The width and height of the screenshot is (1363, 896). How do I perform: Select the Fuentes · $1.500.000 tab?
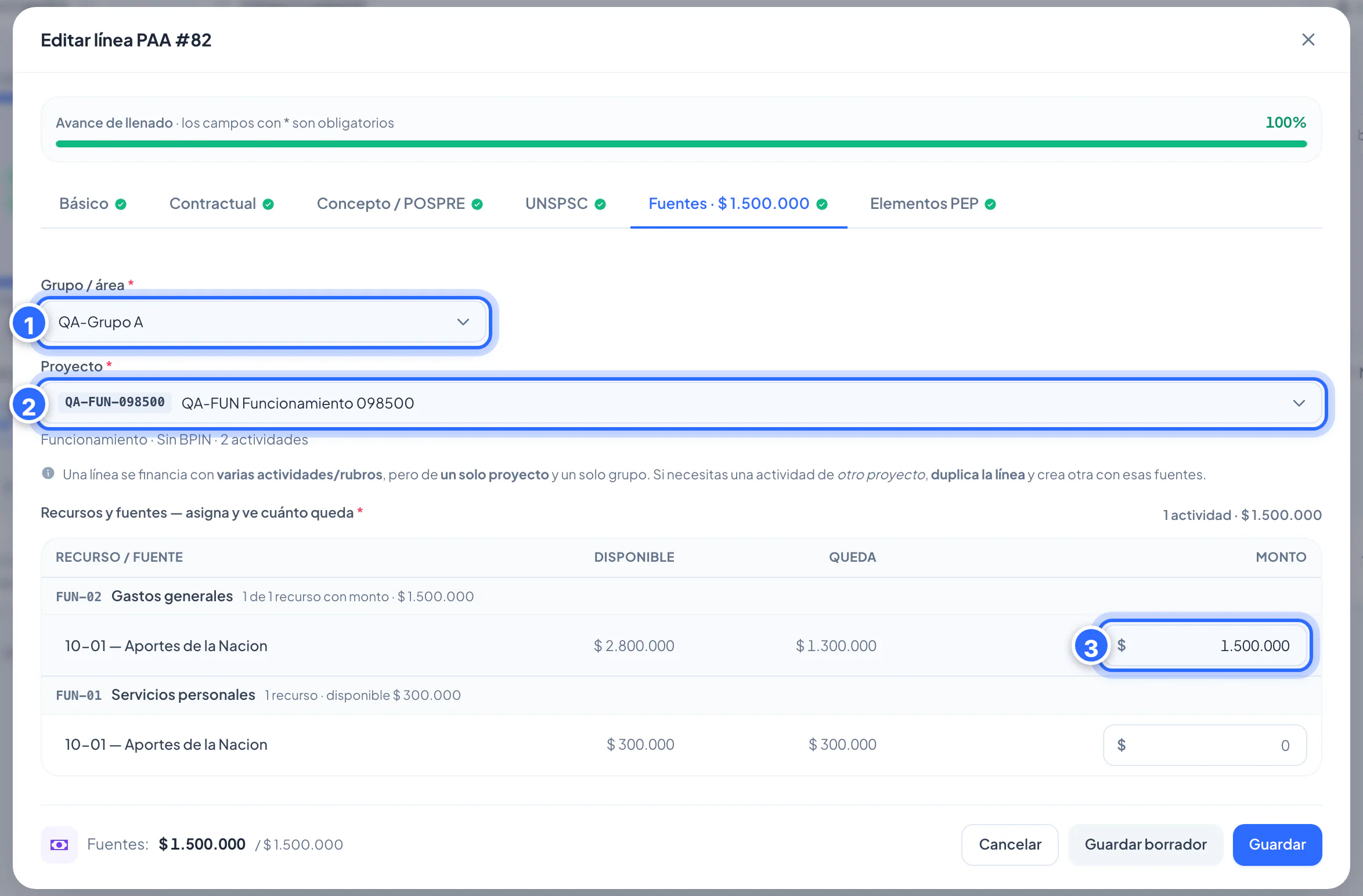[738, 204]
